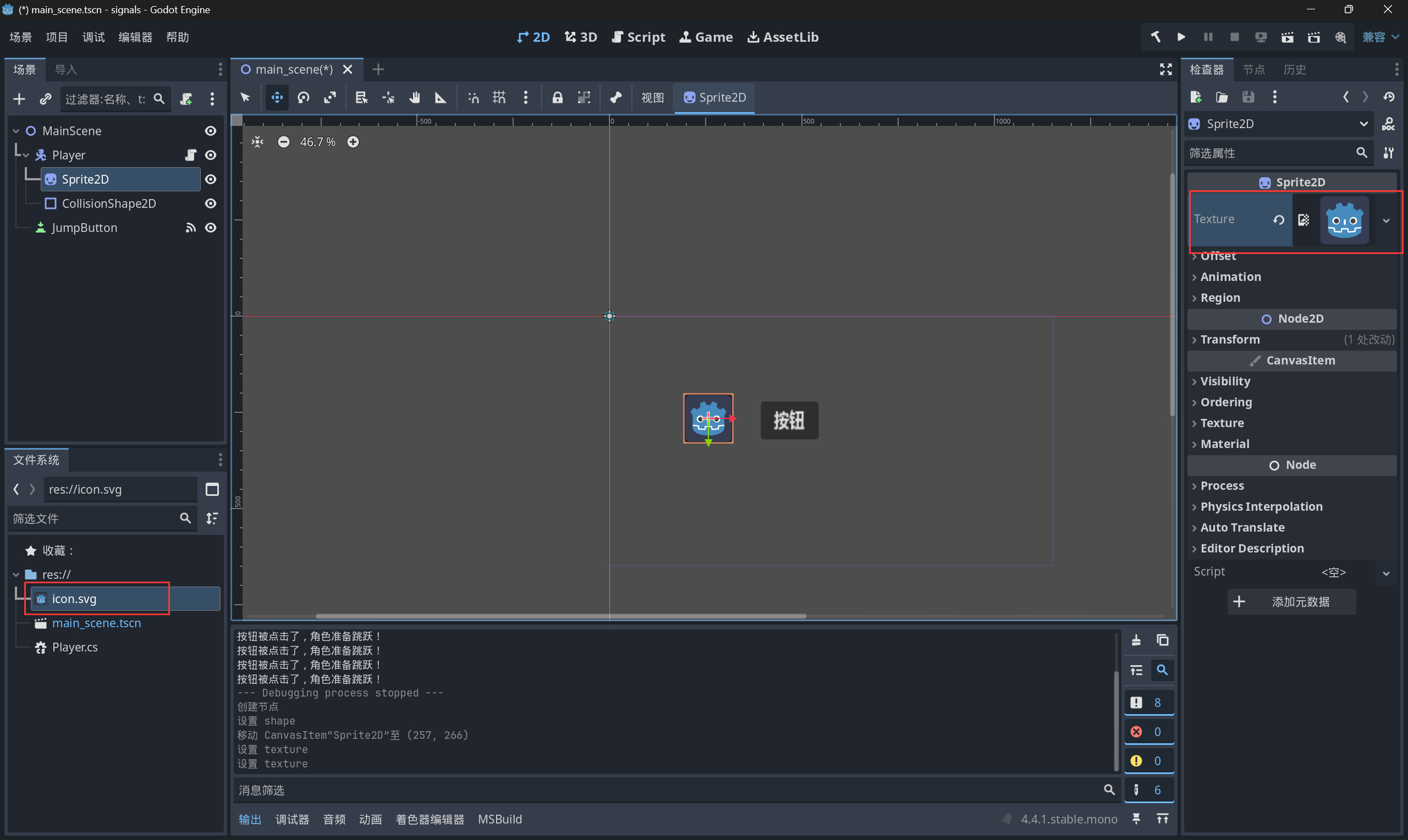Screen dimensions: 1408x840
Task: Clear the output log
Action: click(x=1136, y=640)
